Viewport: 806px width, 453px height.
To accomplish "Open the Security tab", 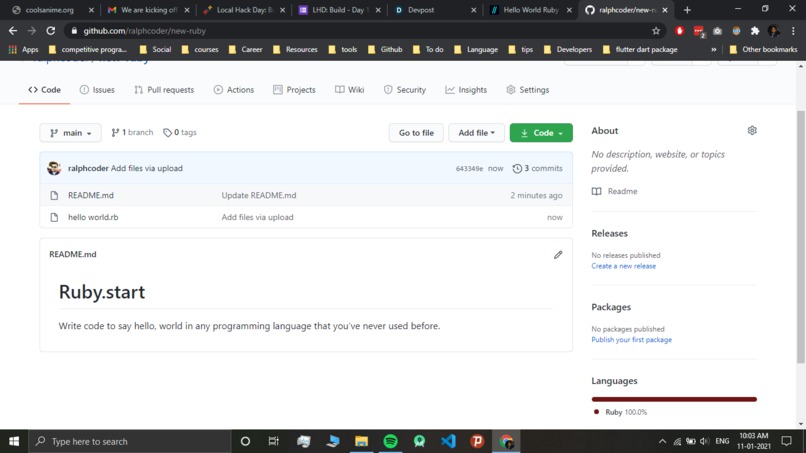I will [x=405, y=89].
